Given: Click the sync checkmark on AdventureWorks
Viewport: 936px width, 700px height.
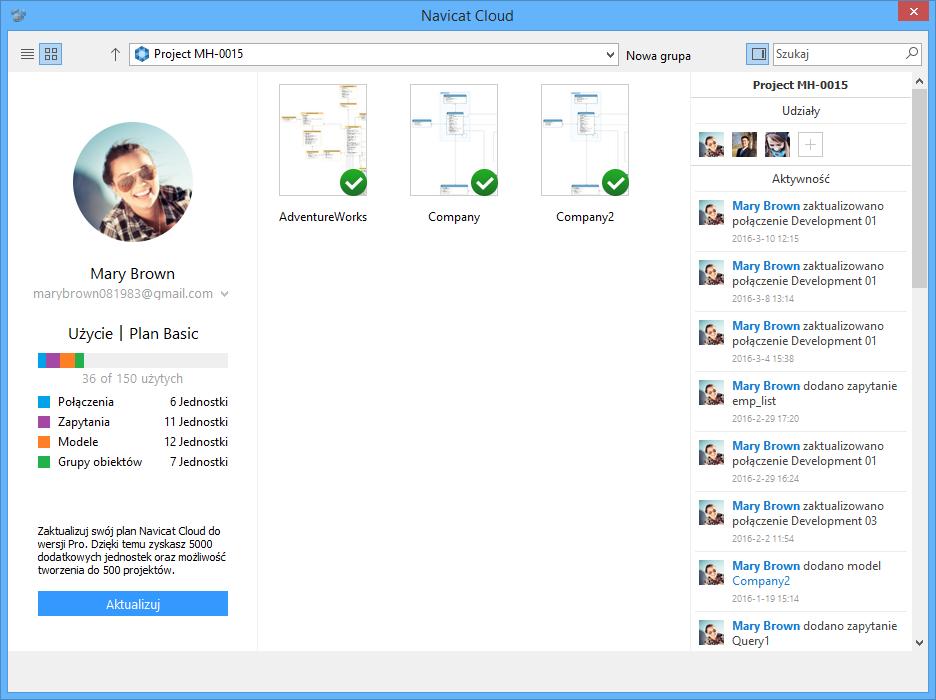Looking at the screenshot, I should click(x=353, y=183).
